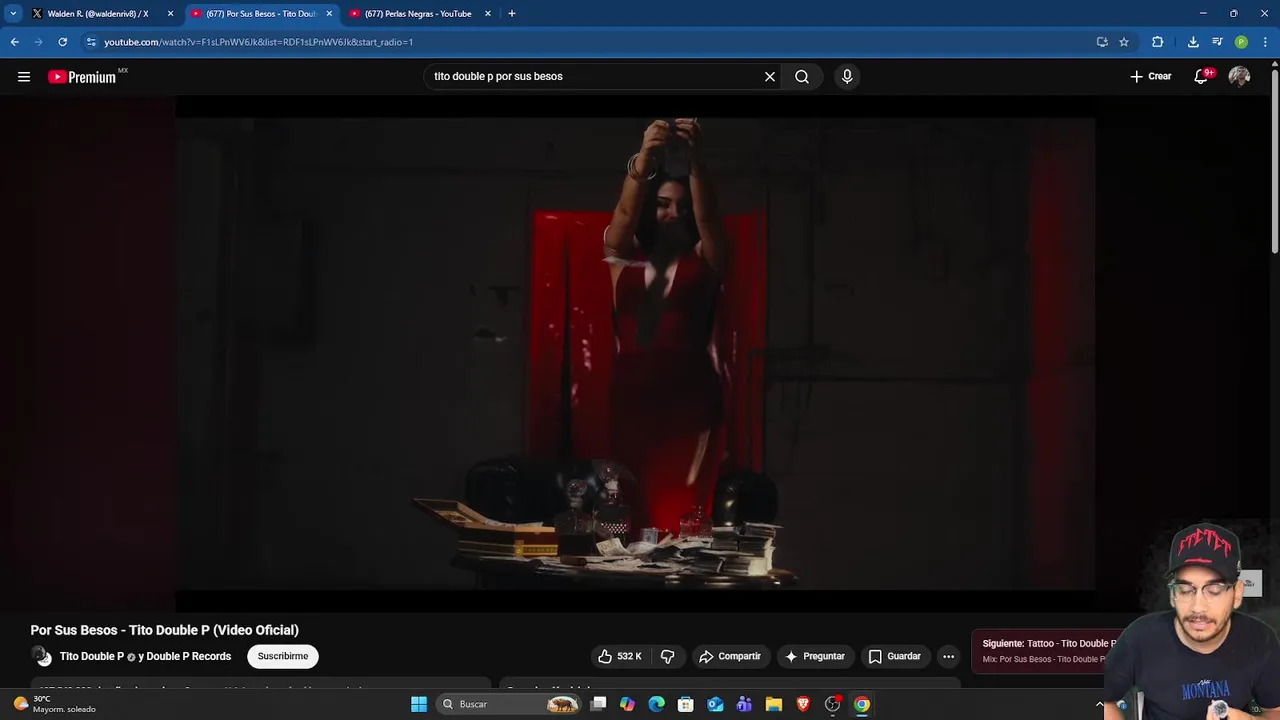Open the tab search dropdown arrow

(x=13, y=14)
